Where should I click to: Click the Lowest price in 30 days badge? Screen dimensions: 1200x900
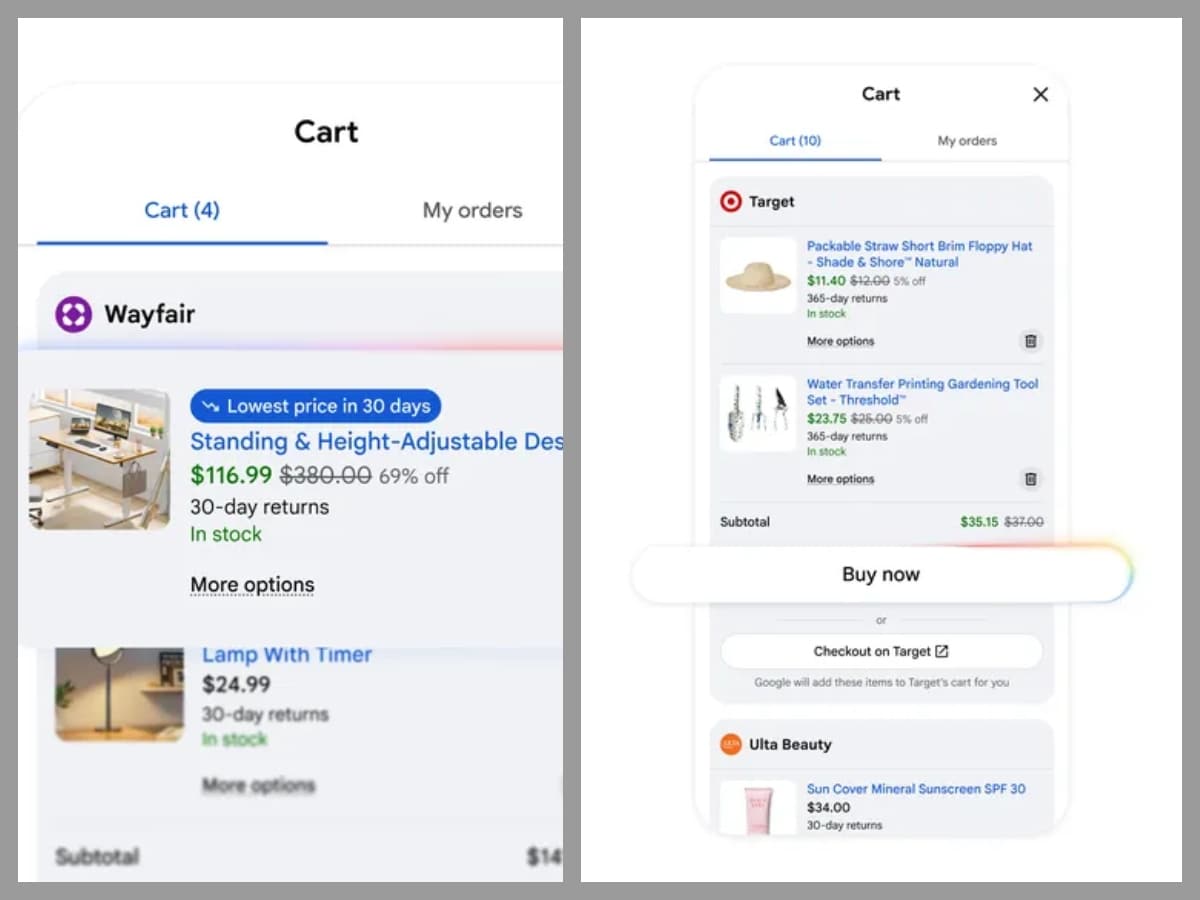(x=316, y=406)
